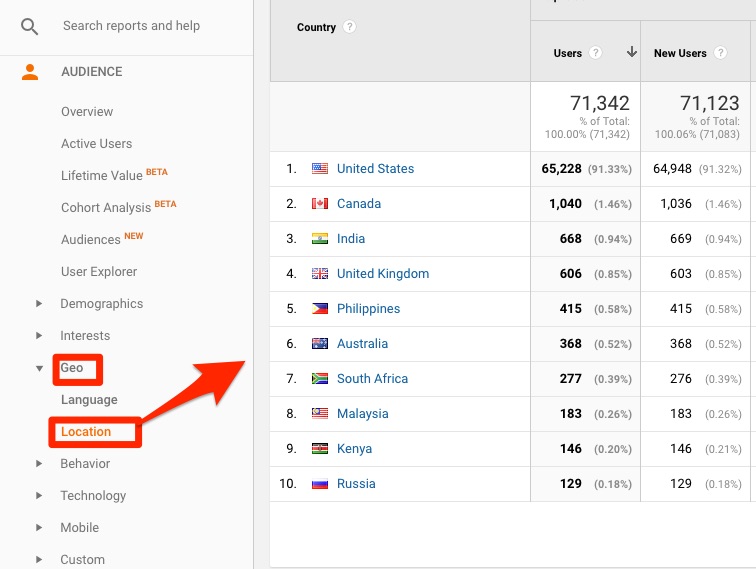Viewport: 756px width, 569px height.
Task: Click the 1,040 Canada users value
Action: click(x=565, y=203)
